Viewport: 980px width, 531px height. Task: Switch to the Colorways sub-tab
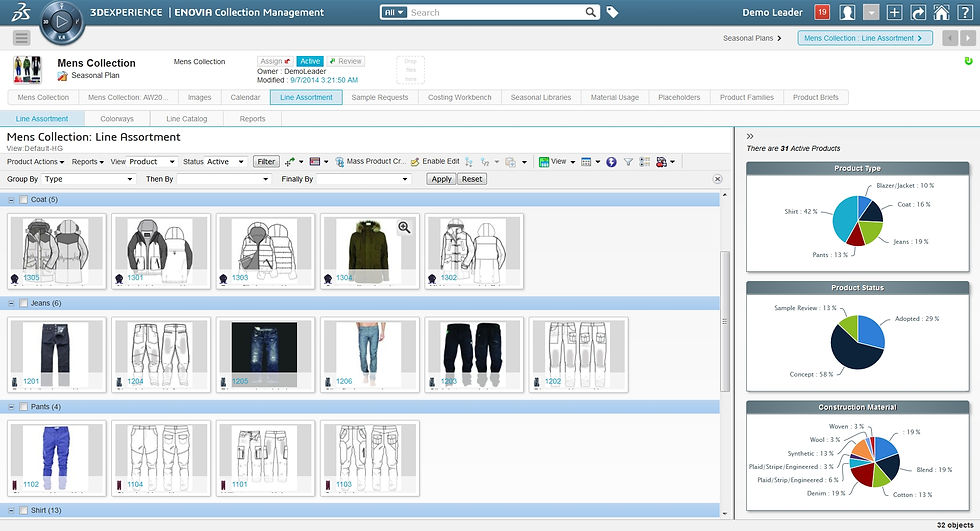point(117,119)
